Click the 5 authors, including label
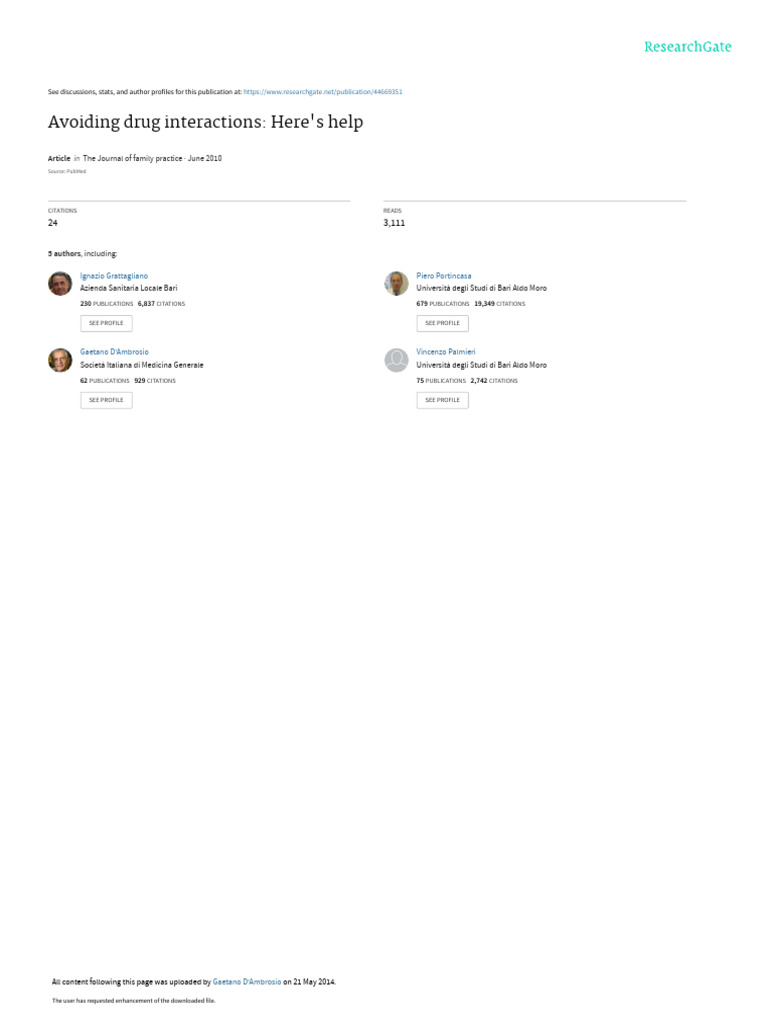This screenshot has width=768, height=1024. pos(82,253)
